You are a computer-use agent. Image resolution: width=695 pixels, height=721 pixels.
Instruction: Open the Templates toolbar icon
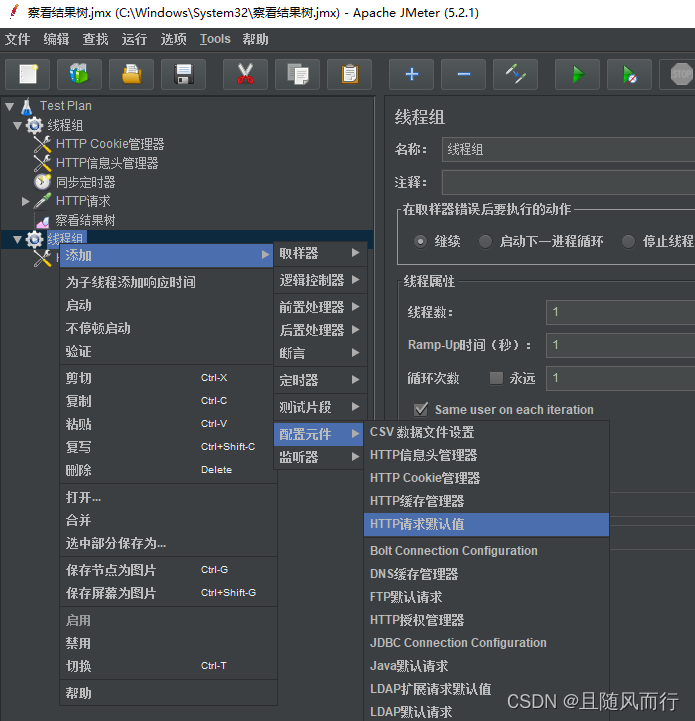(x=79, y=74)
